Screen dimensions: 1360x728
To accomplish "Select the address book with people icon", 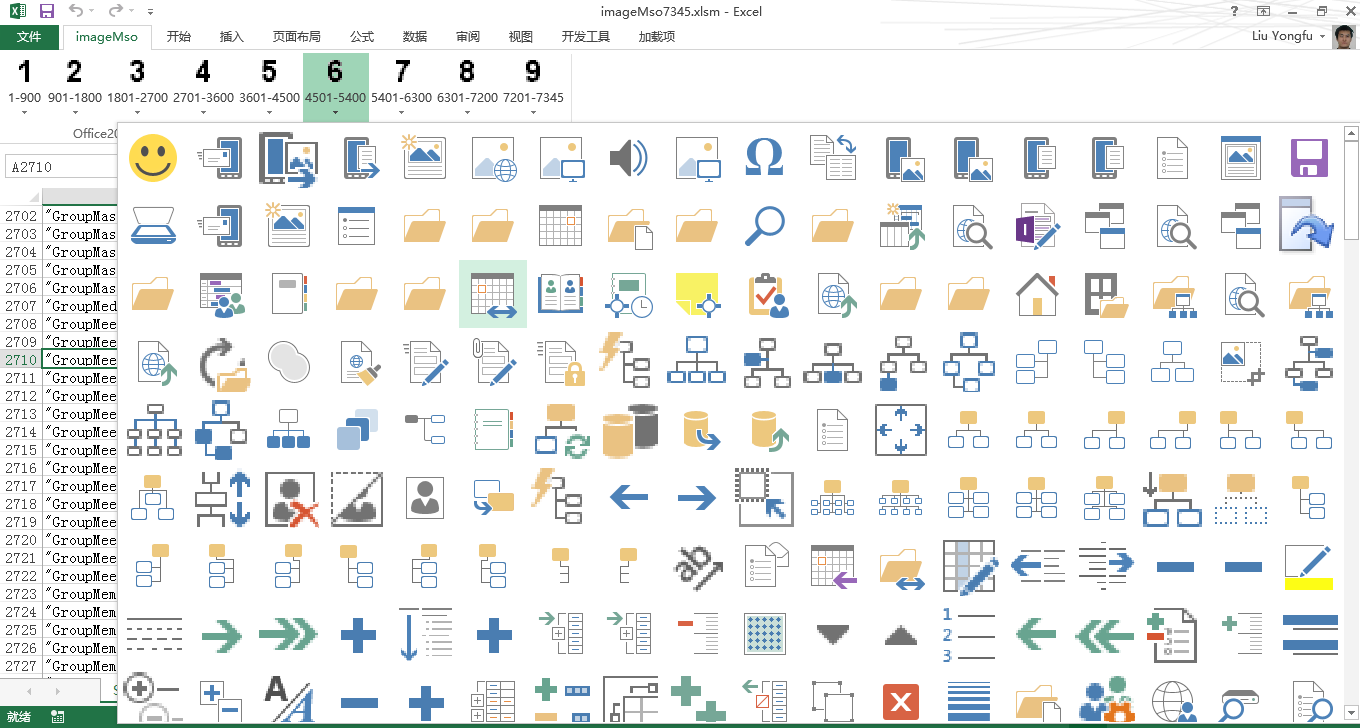I will tap(561, 294).
